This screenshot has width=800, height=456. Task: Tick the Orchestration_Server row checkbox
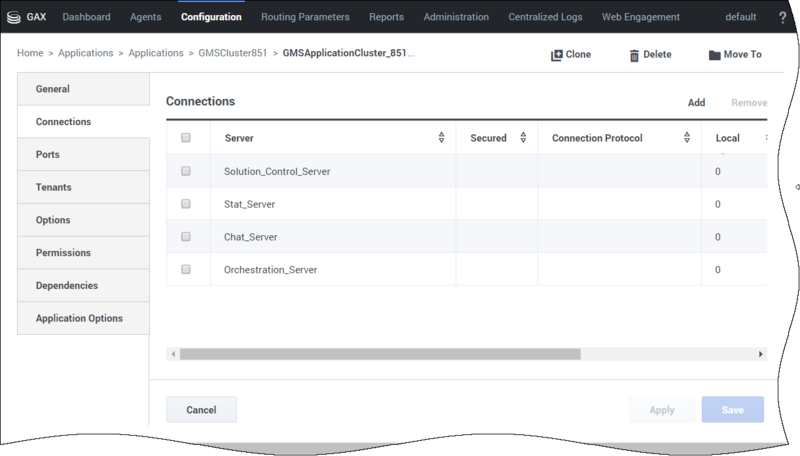[186, 269]
